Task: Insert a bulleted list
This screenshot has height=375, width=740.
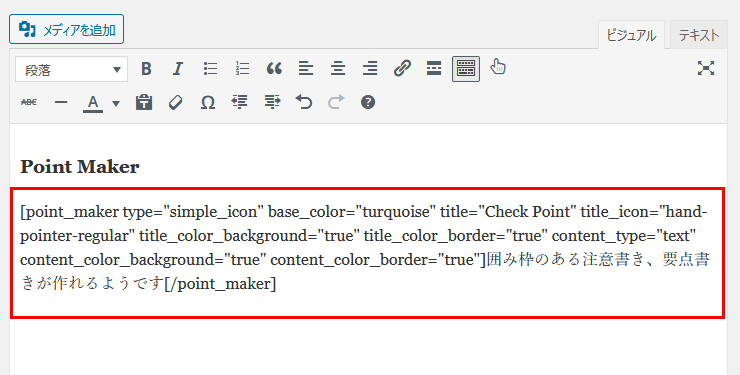Action: [210, 69]
